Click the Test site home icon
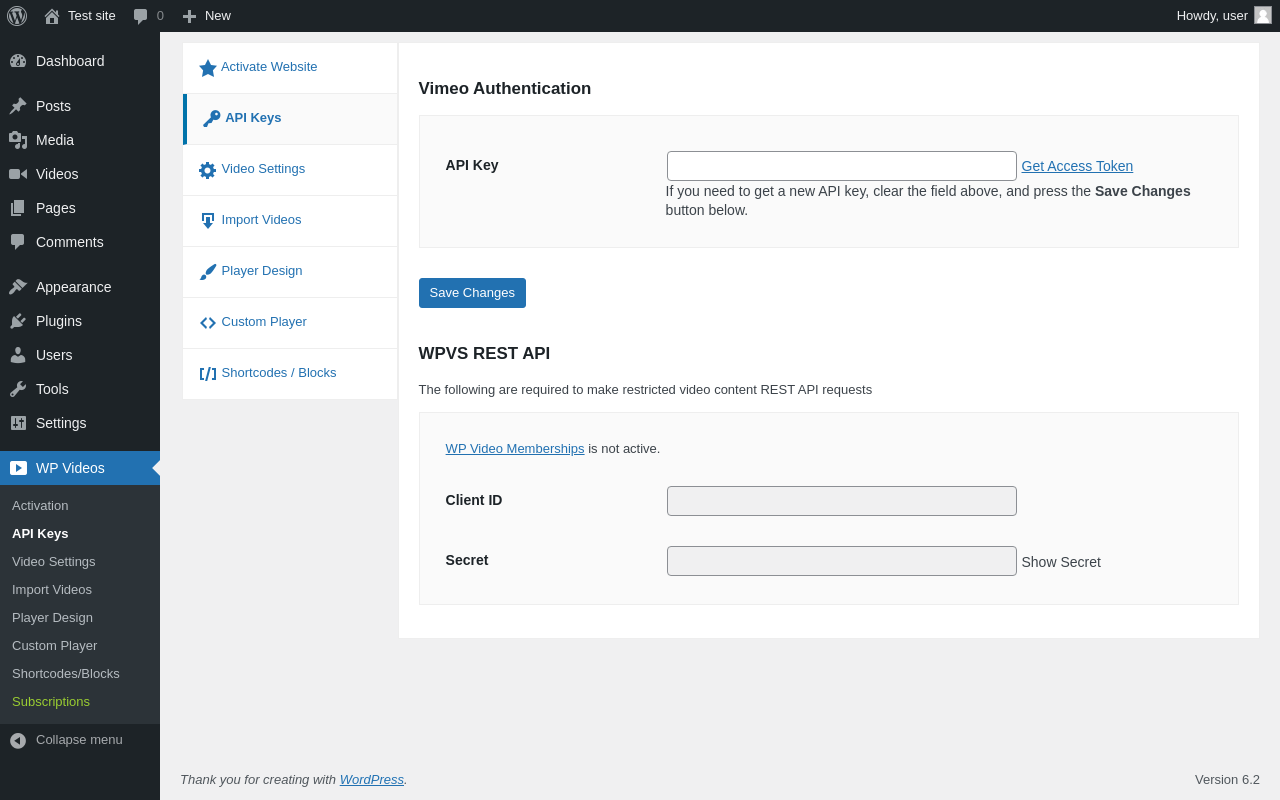Viewport: 1280px width, 800px height. (52, 16)
